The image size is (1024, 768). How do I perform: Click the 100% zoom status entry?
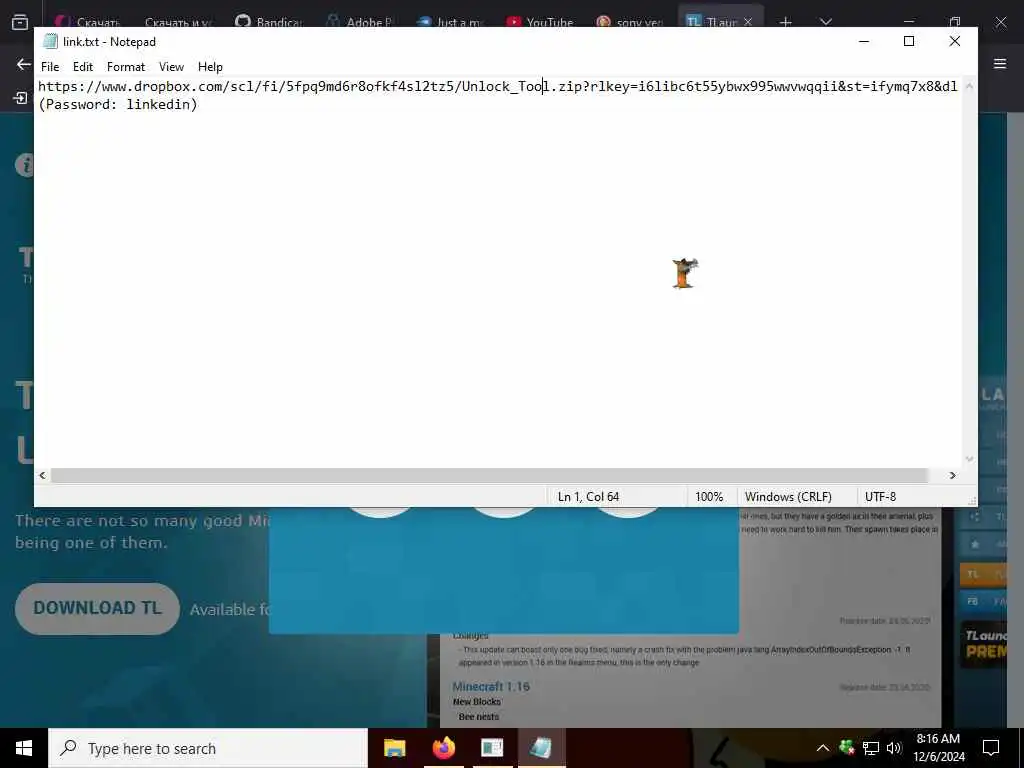pos(709,497)
